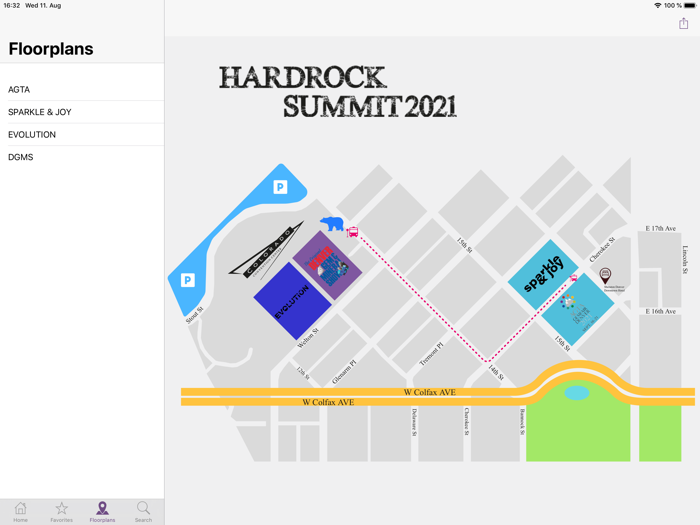Tap the purple Denver show building

[327, 265]
